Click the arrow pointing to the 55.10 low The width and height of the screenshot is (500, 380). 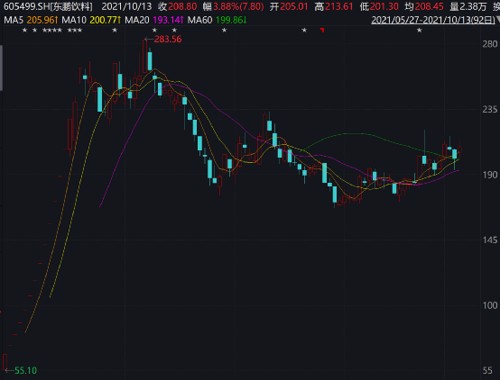click(9, 370)
